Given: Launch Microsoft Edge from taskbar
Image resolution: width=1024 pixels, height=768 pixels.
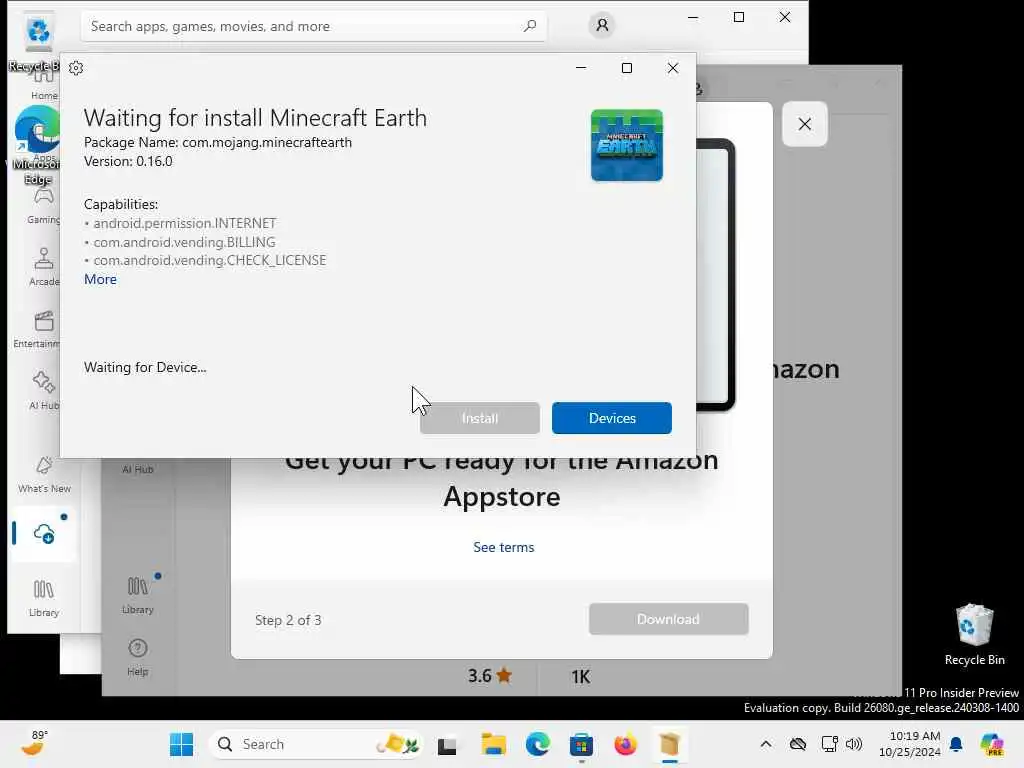Looking at the screenshot, I should (537, 744).
